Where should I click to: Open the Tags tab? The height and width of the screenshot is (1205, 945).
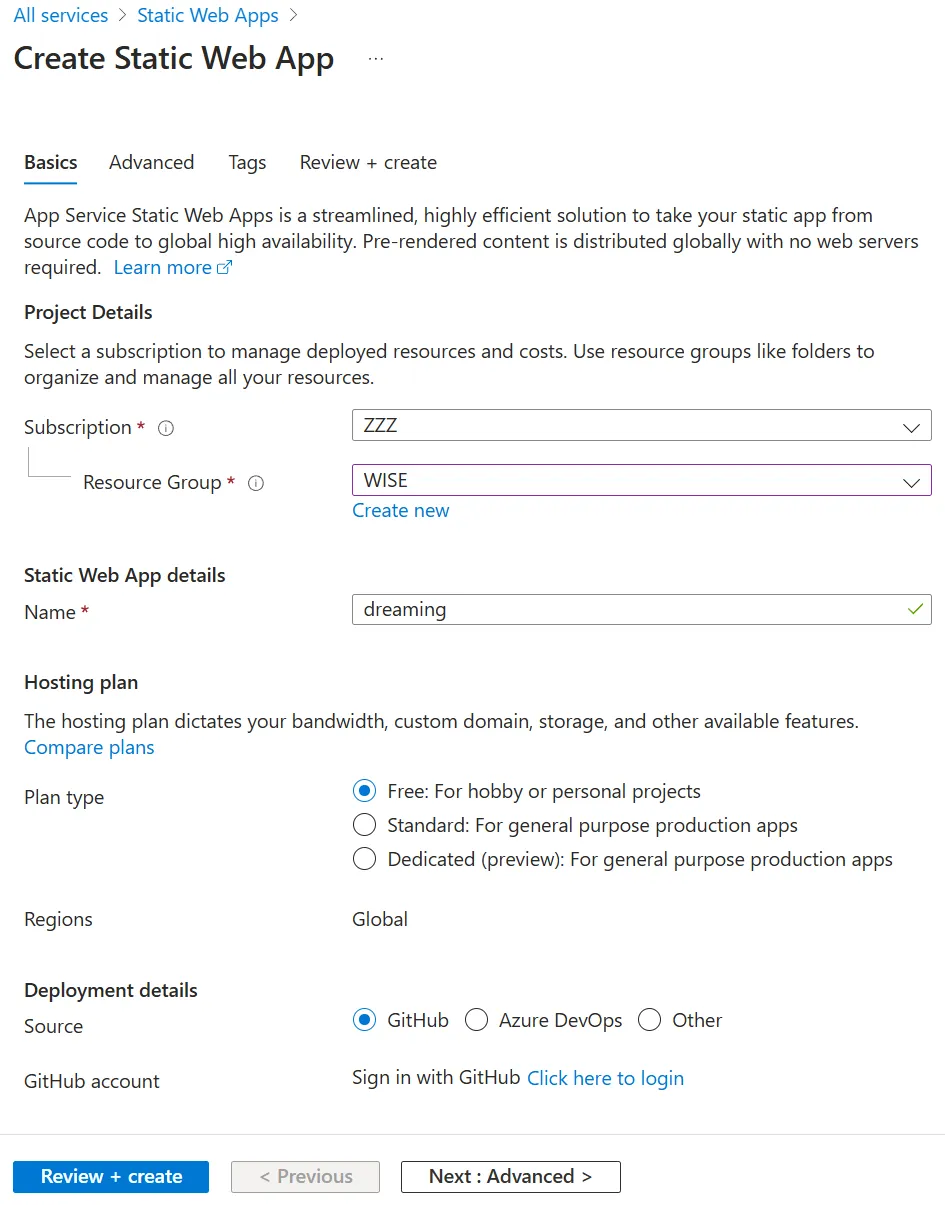click(247, 162)
